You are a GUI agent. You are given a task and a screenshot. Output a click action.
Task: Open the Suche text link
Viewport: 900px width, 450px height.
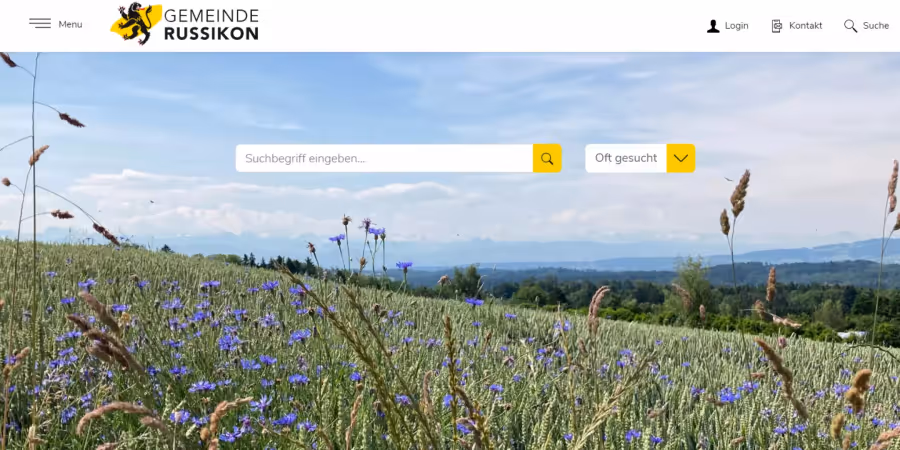[876, 26]
